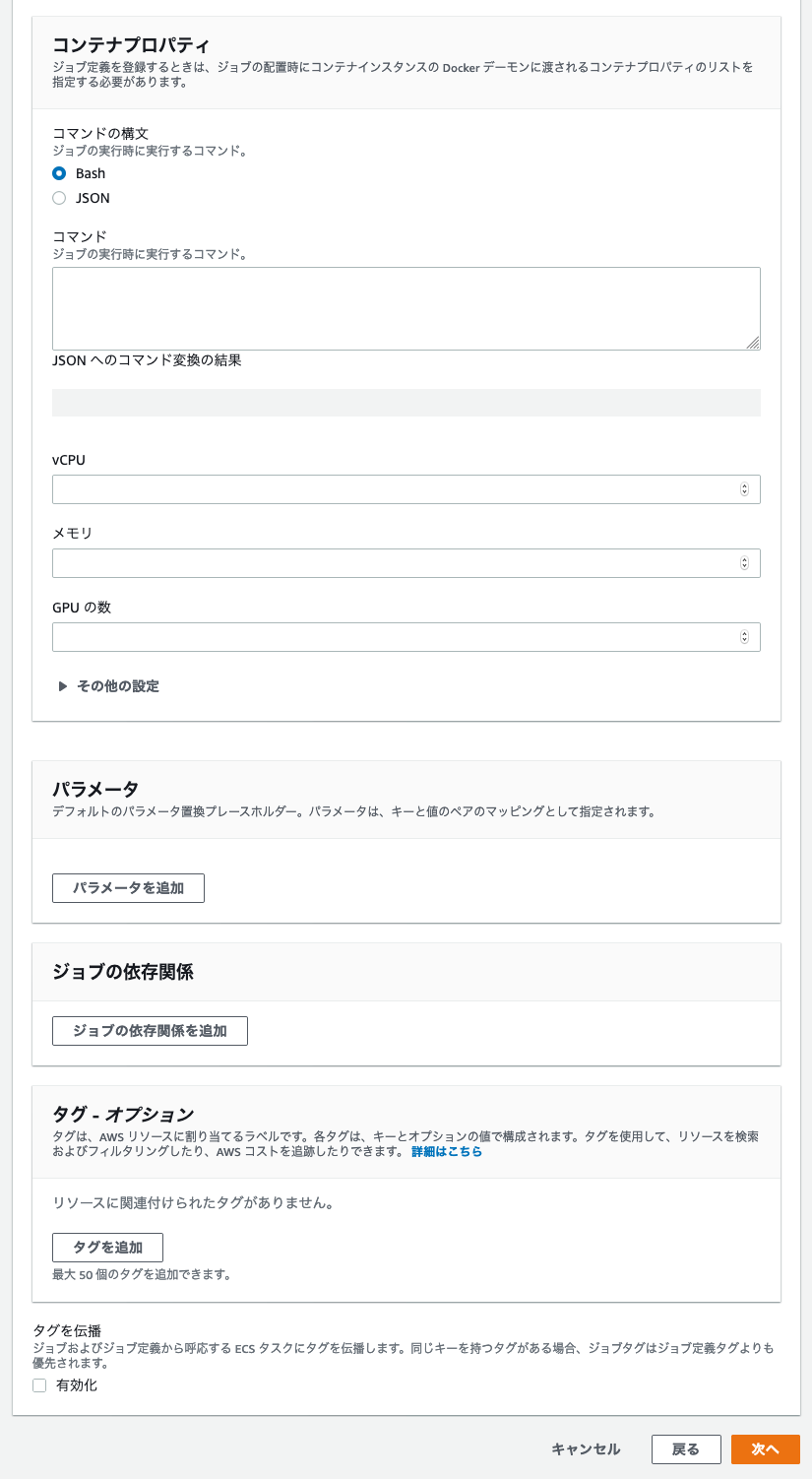Click the メモリ number input field

(x=406, y=563)
